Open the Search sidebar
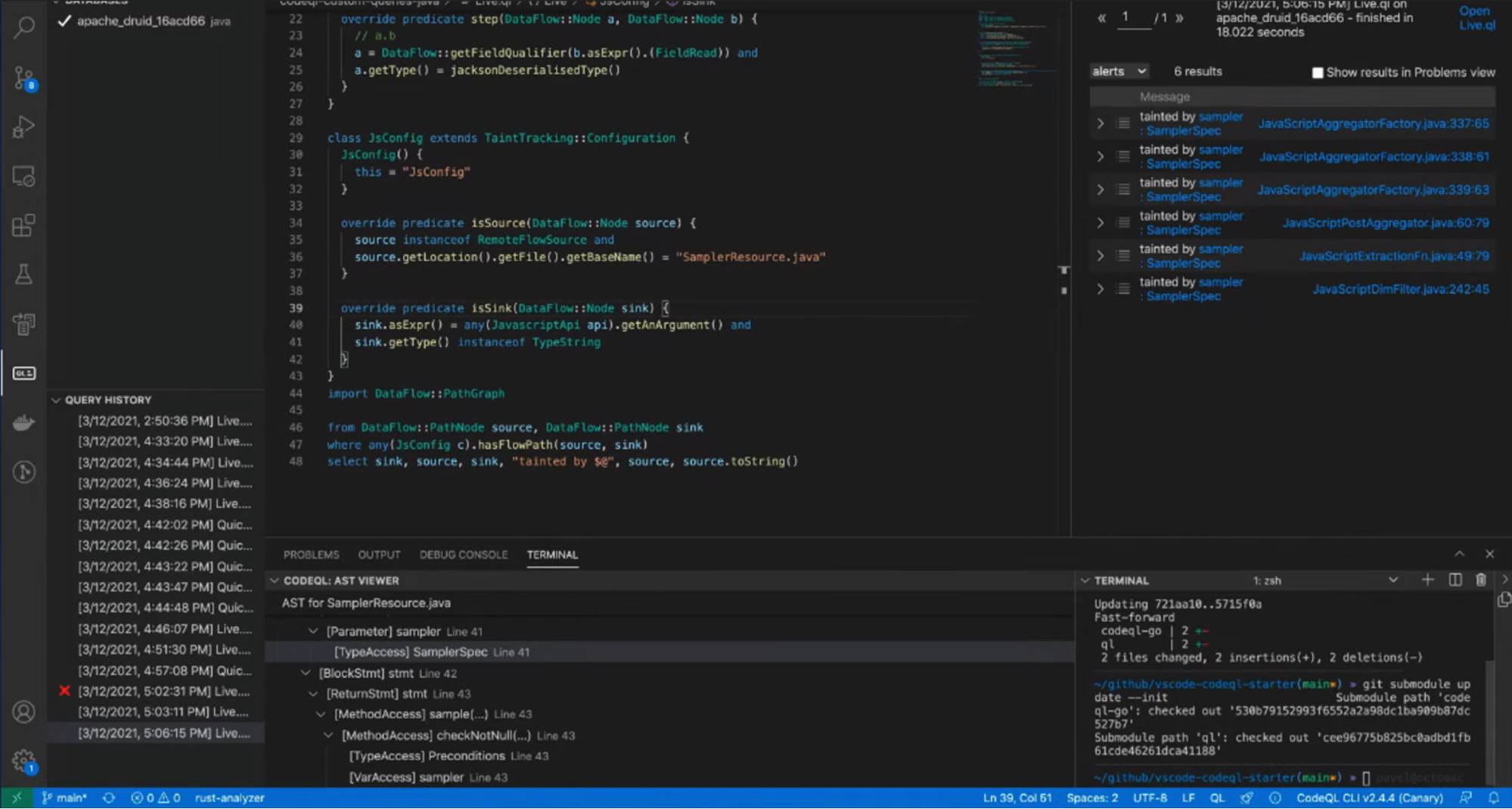Image resolution: width=1512 pixels, height=809 pixels. 23,27
